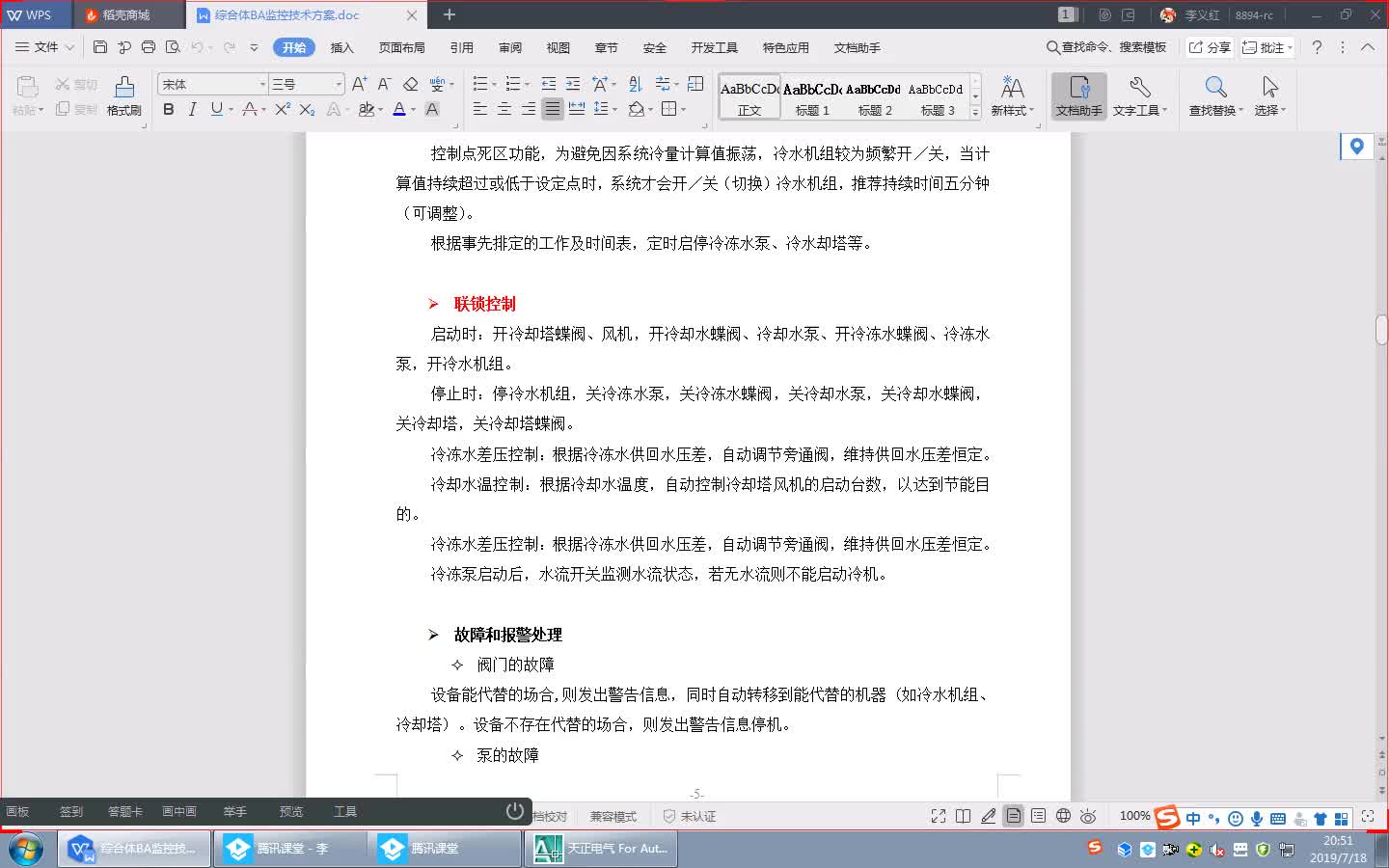Open the 文件 (File) menu
Screen dimensions: 1389x868
coord(44,47)
